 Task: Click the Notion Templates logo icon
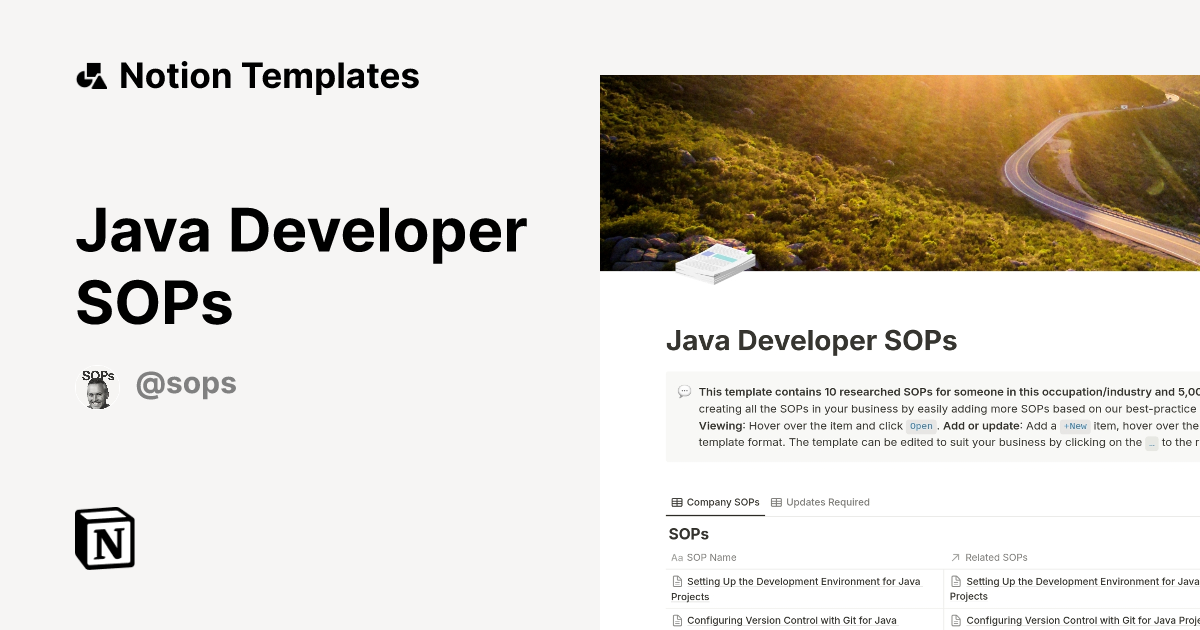point(92,75)
